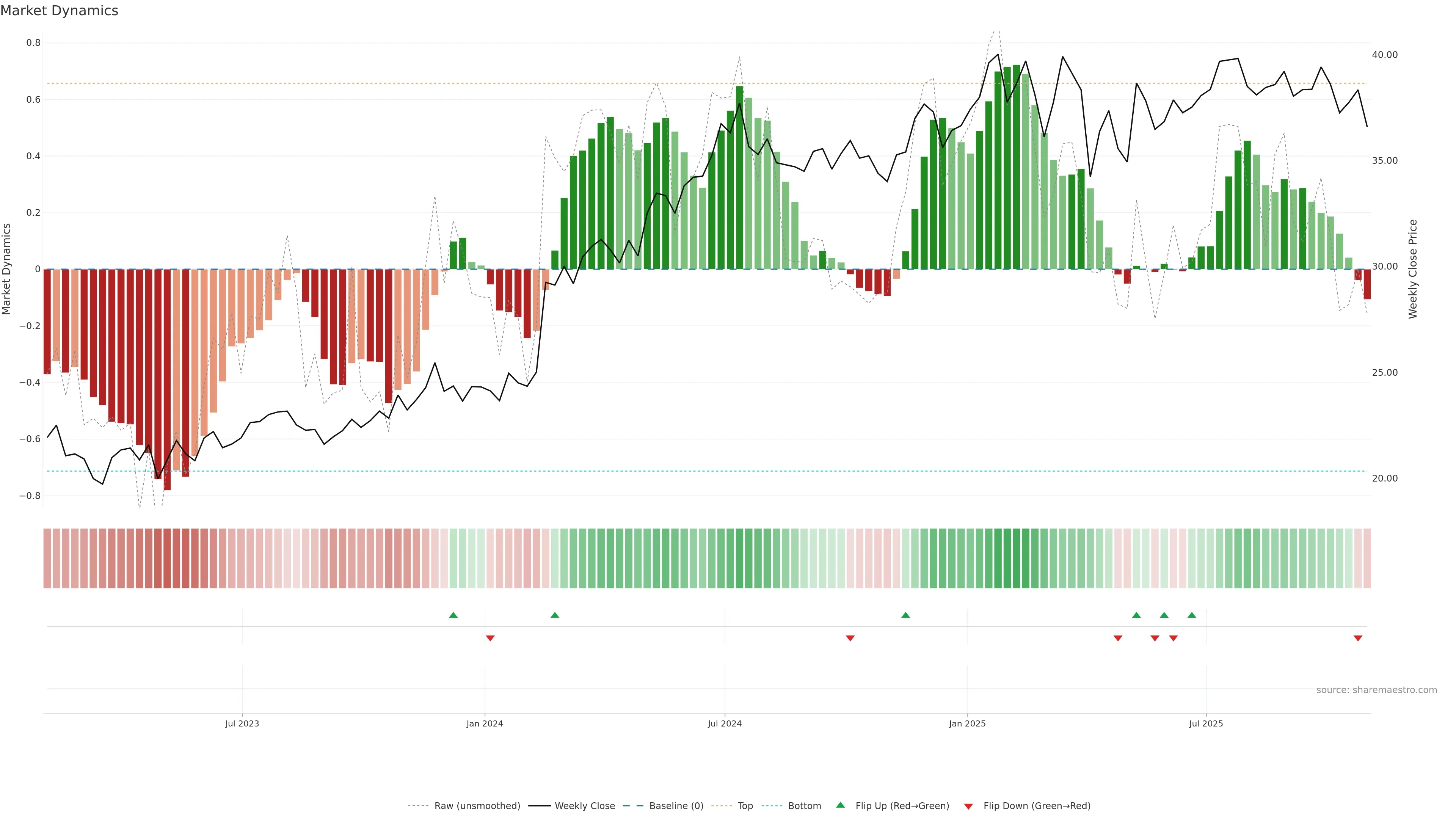This screenshot has height=819, width=1456.
Task: Click the source: sharemaestro.com text
Action: pos(1376,690)
